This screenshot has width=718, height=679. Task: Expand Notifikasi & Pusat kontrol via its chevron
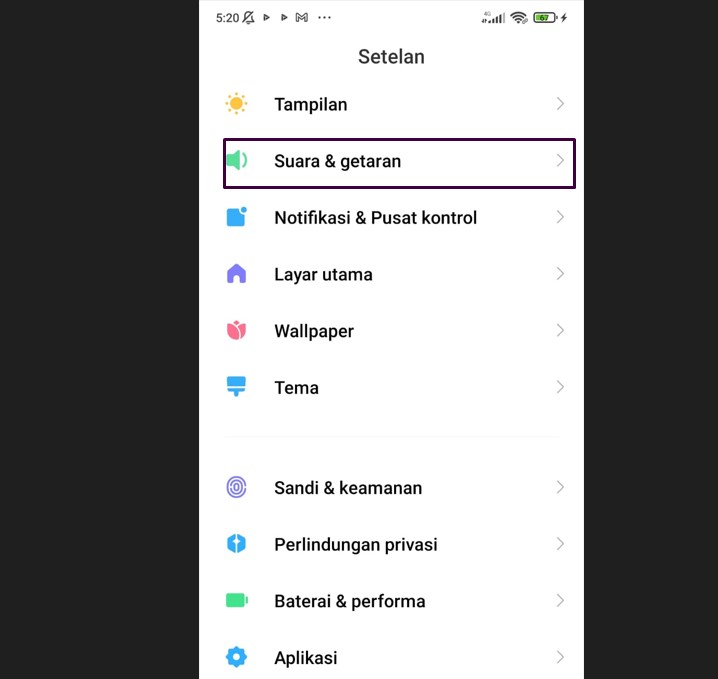coord(560,217)
